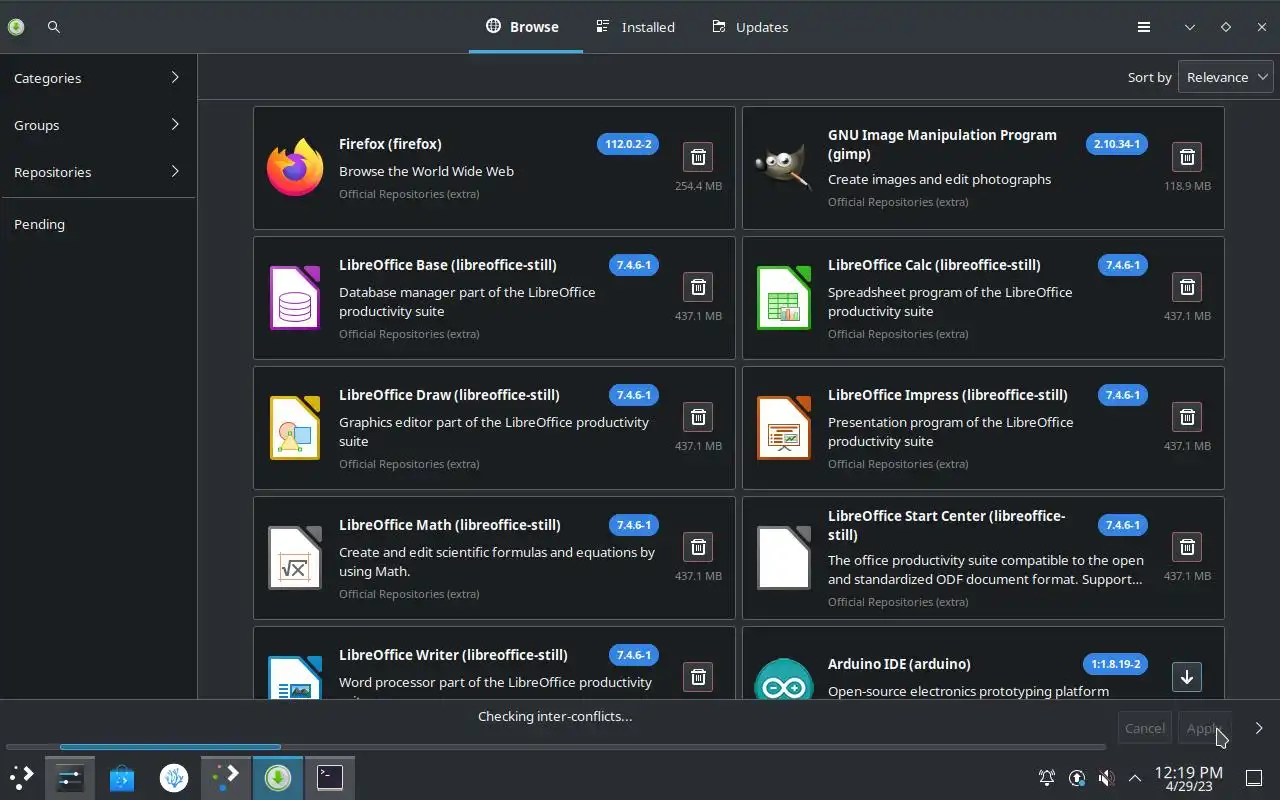
Task: Switch to the Updates tab
Action: click(751, 27)
